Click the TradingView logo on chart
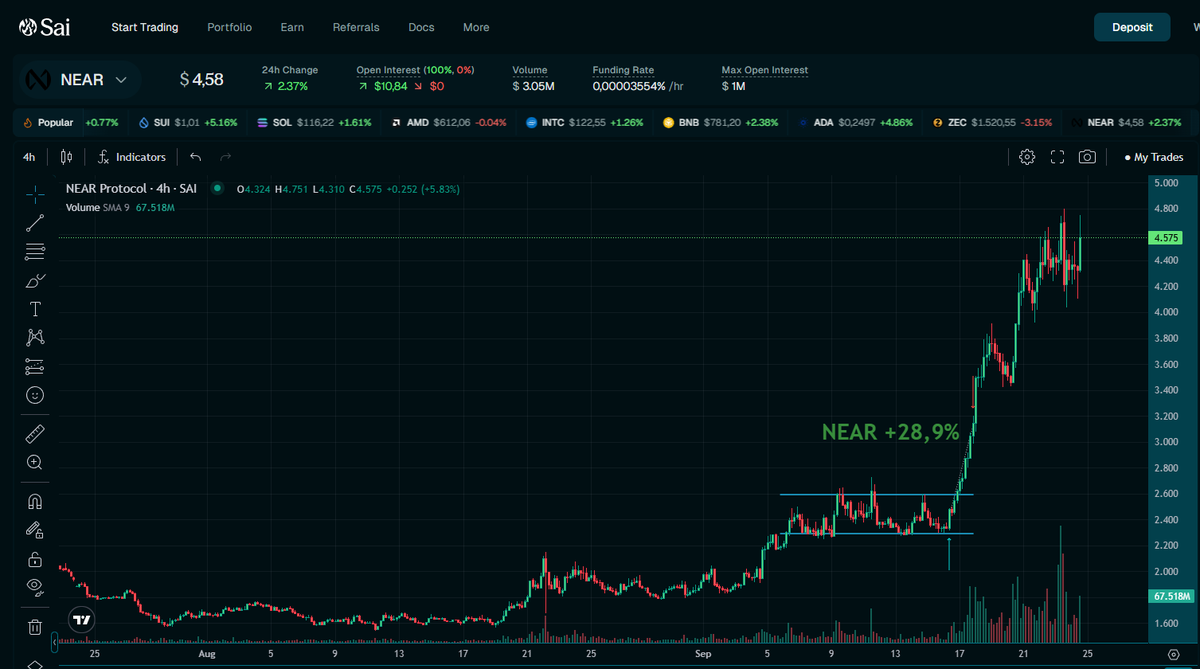1200x669 pixels. click(82, 620)
